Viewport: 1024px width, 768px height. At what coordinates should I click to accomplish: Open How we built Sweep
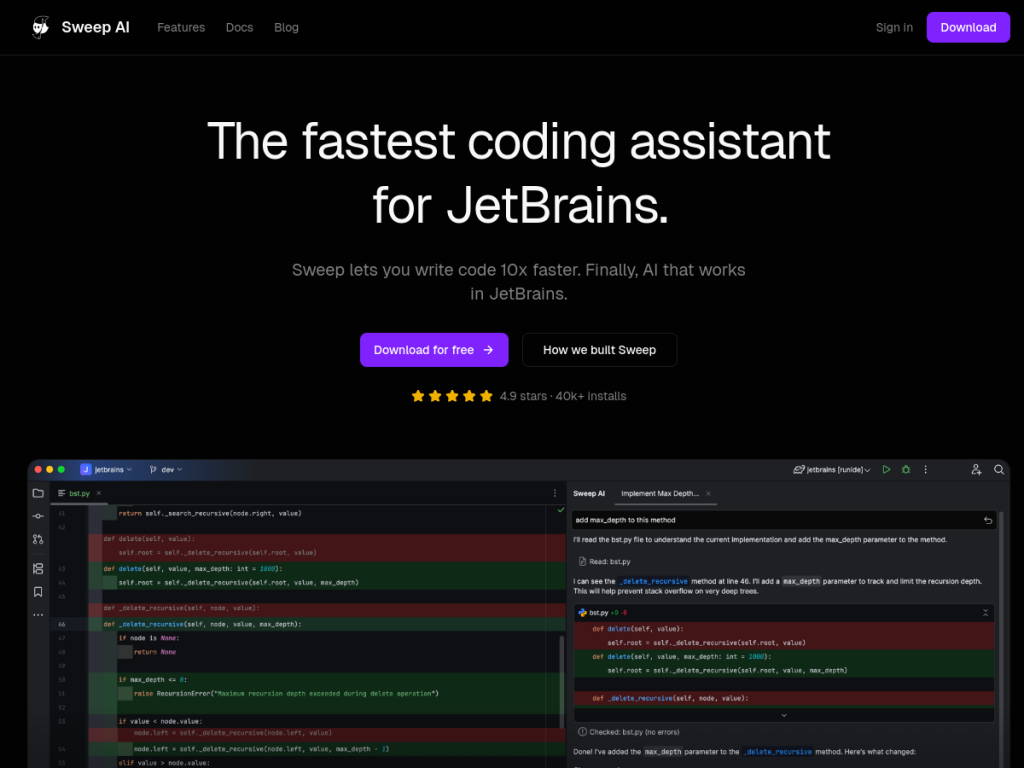[x=600, y=350]
